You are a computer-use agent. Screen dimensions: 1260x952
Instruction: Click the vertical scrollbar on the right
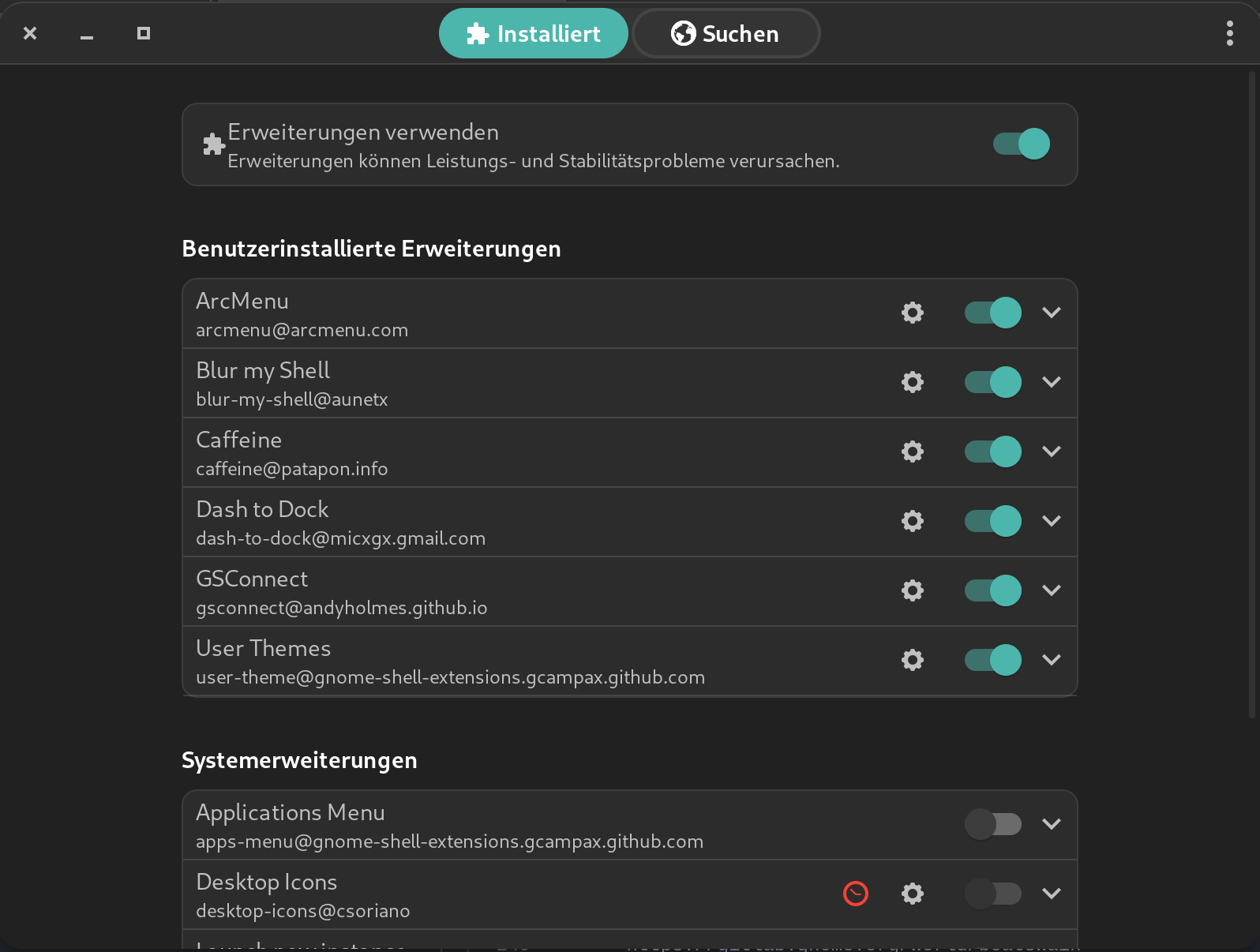coord(1252,395)
